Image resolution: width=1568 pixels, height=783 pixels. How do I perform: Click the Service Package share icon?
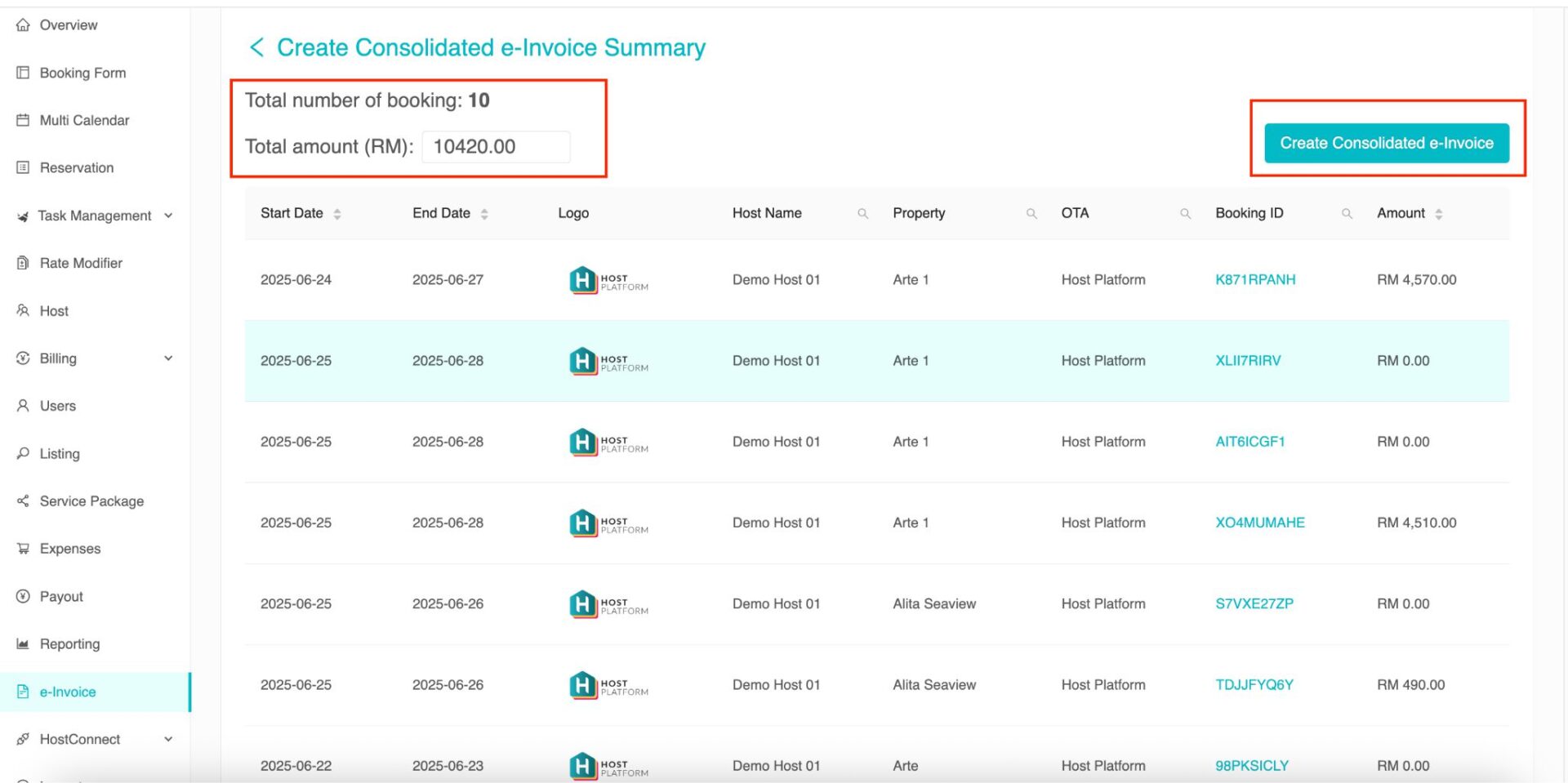(x=23, y=500)
